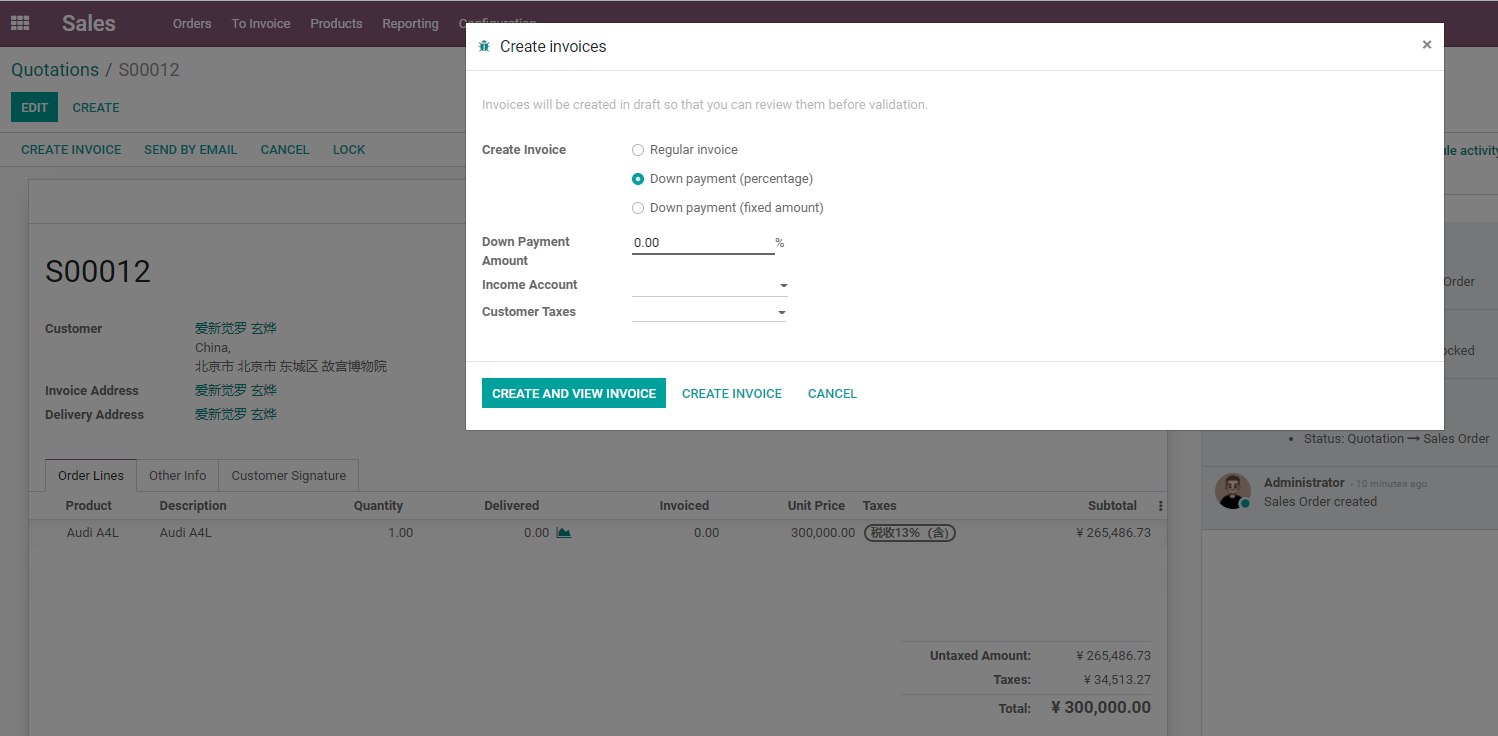Click the Subtotal column header
Image resolution: width=1498 pixels, height=736 pixels.
[x=1112, y=506]
